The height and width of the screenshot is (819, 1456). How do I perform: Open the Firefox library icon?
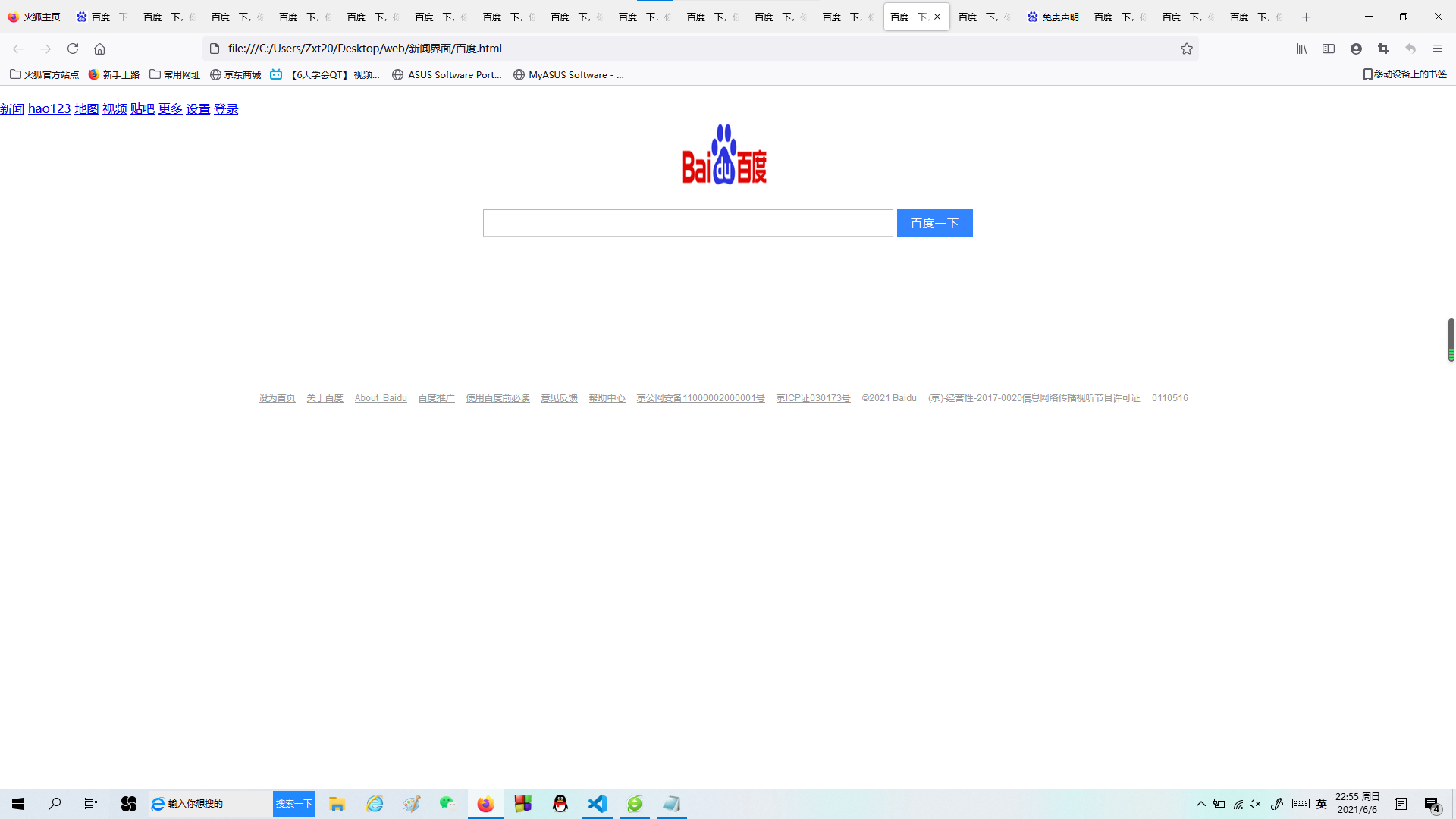point(1301,49)
